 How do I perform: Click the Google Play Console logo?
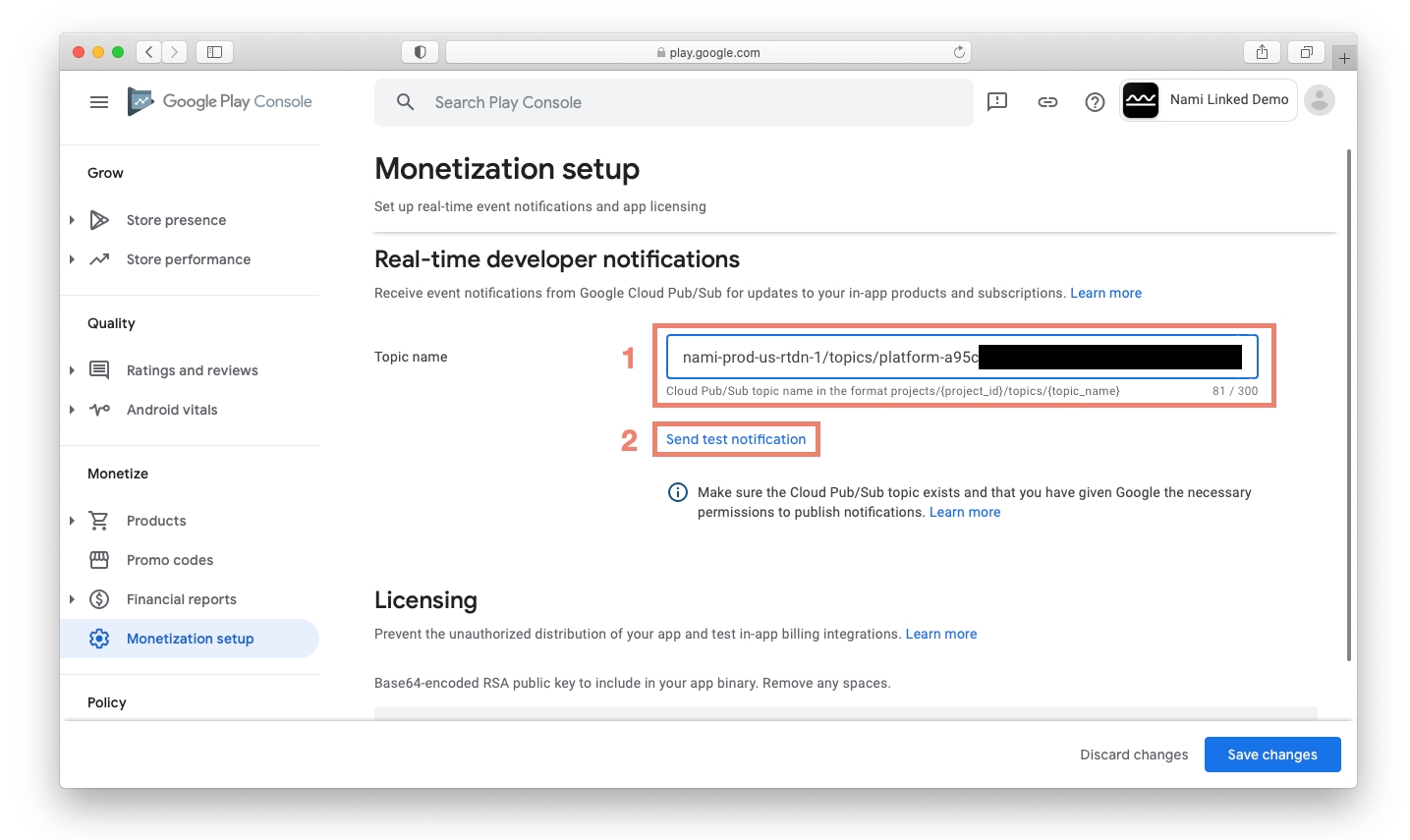219,101
